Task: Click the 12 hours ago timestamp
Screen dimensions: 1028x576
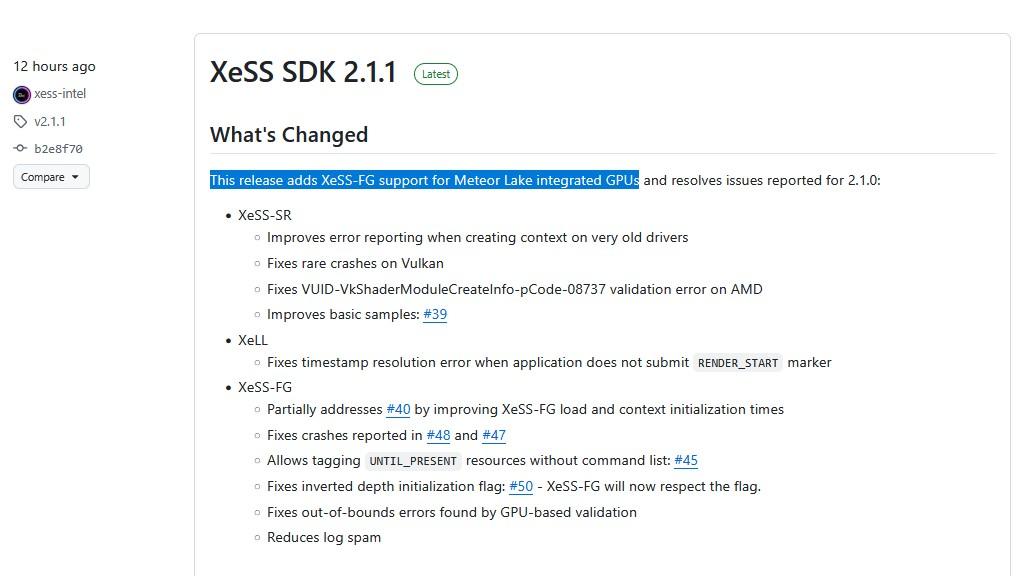Action: 54,66
